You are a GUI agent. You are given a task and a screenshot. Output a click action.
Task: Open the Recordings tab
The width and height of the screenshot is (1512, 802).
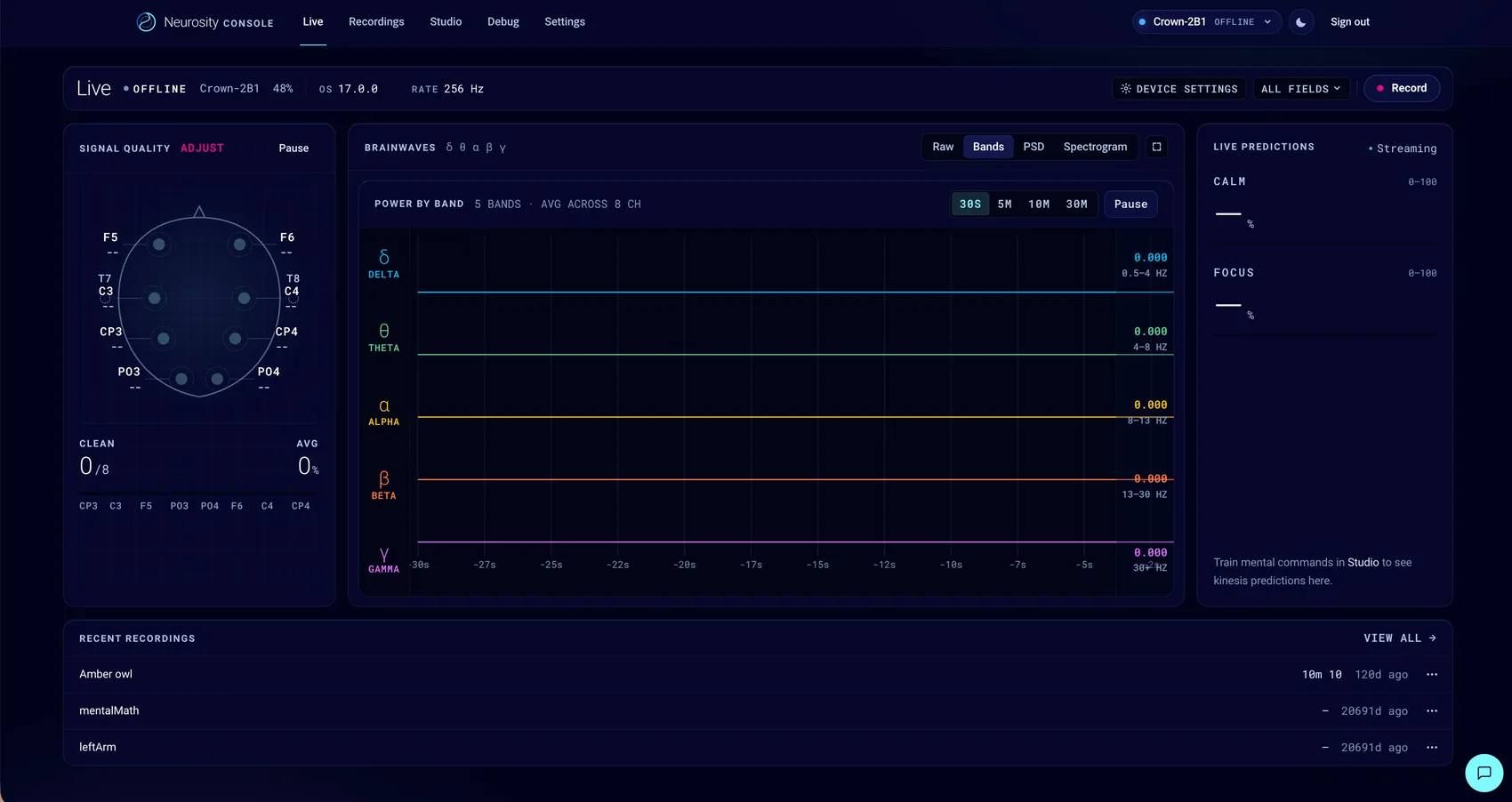(x=376, y=22)
